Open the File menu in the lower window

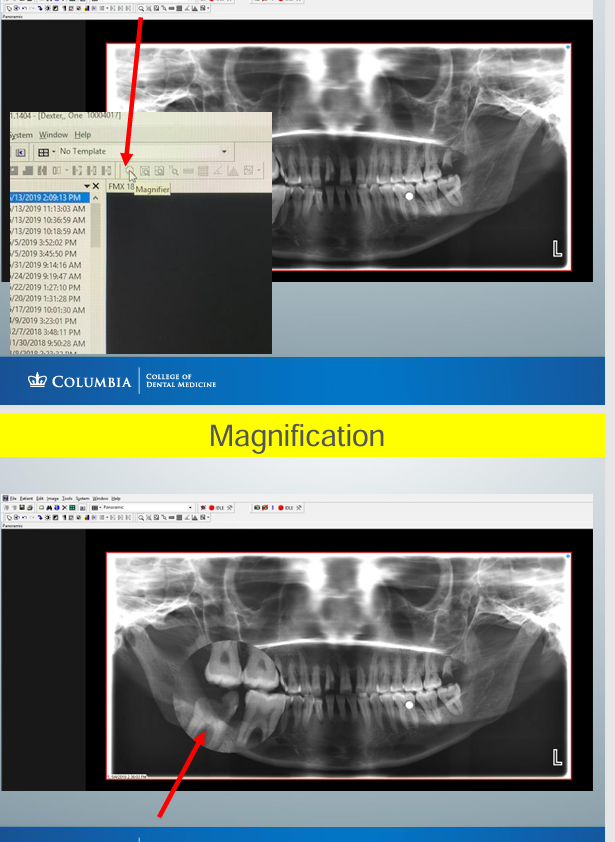[14, 498]
